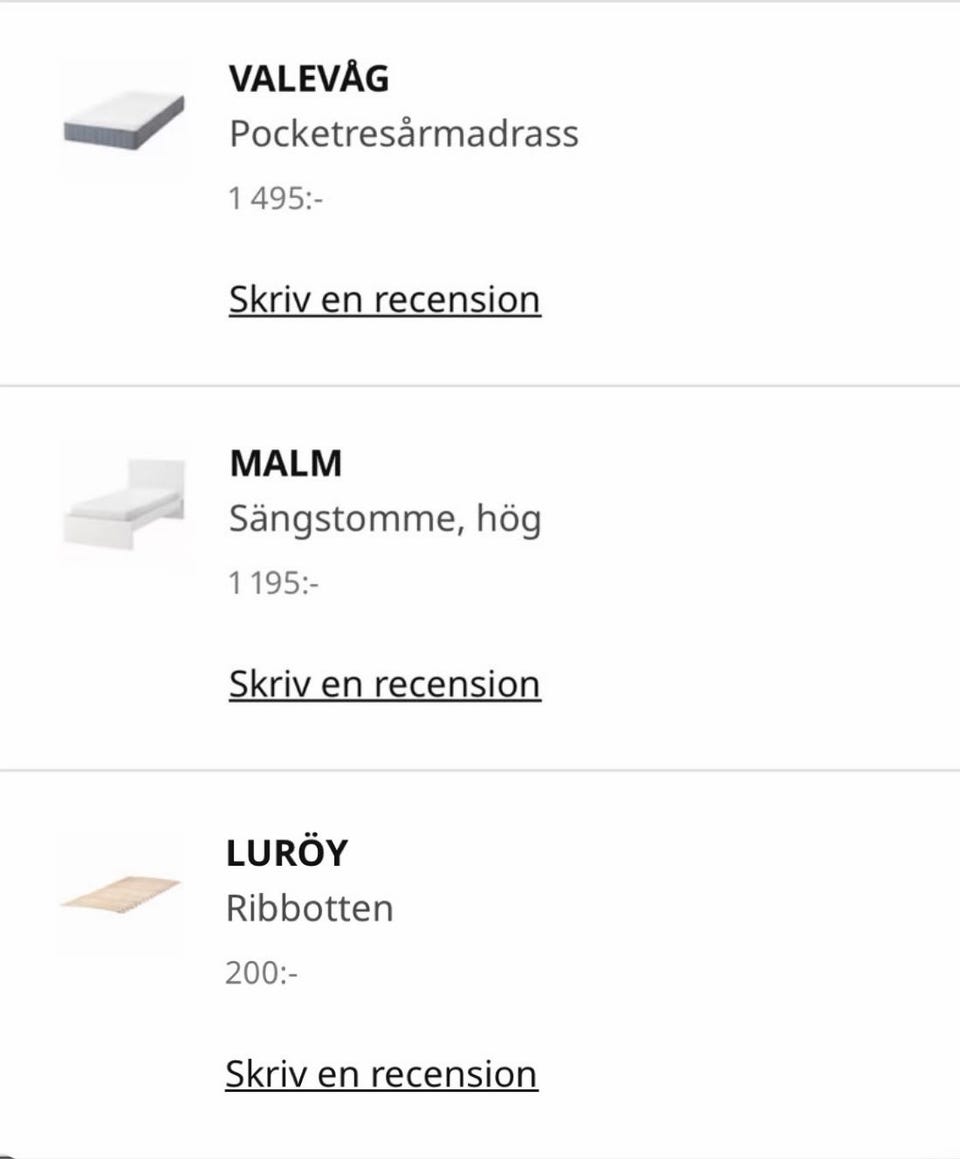Viewport: 960px width, 1159px height.
Task: Click the MALM product name
Action: pos(286,463)
